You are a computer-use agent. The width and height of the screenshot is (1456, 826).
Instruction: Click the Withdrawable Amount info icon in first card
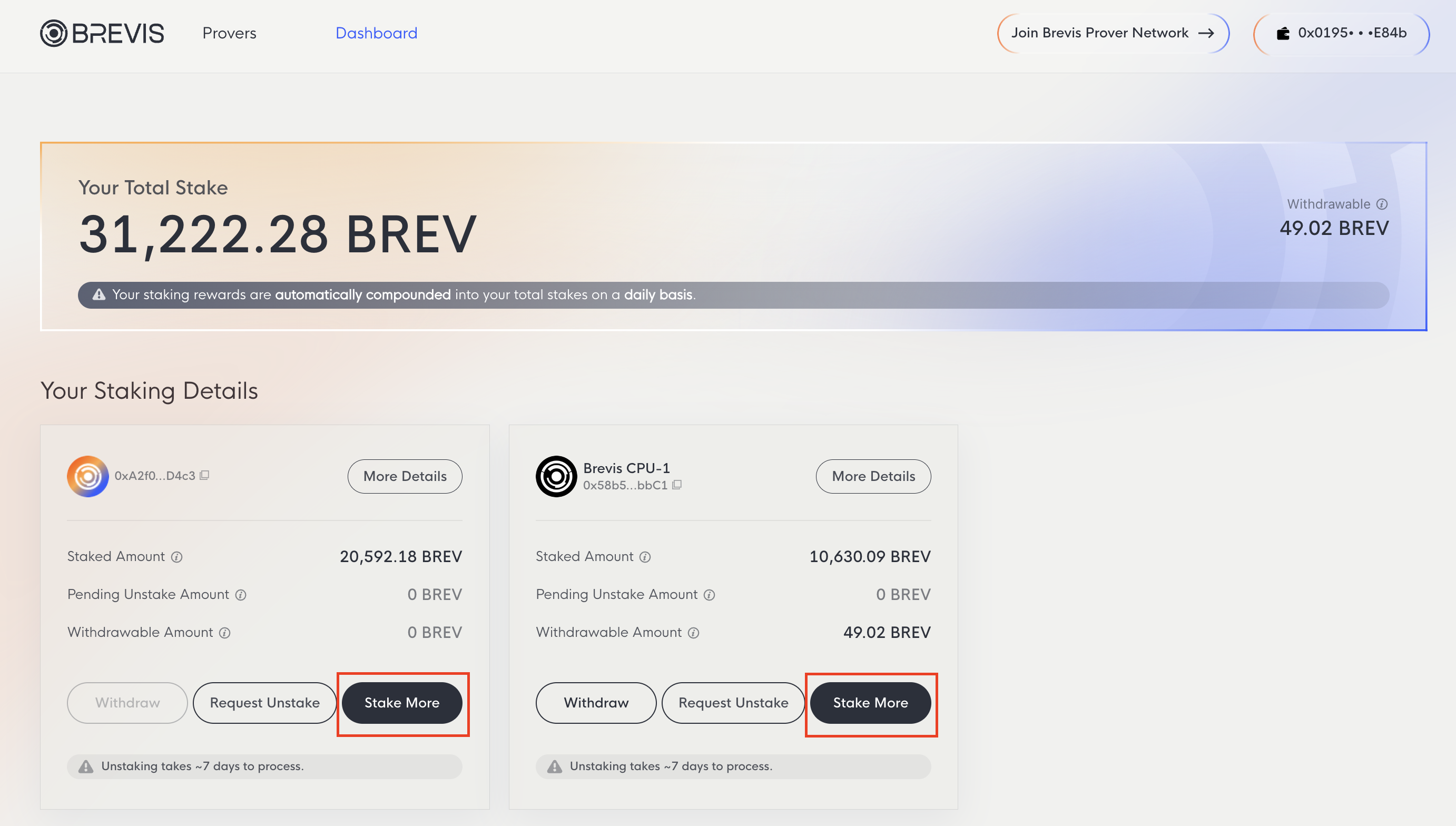[224, 633]
